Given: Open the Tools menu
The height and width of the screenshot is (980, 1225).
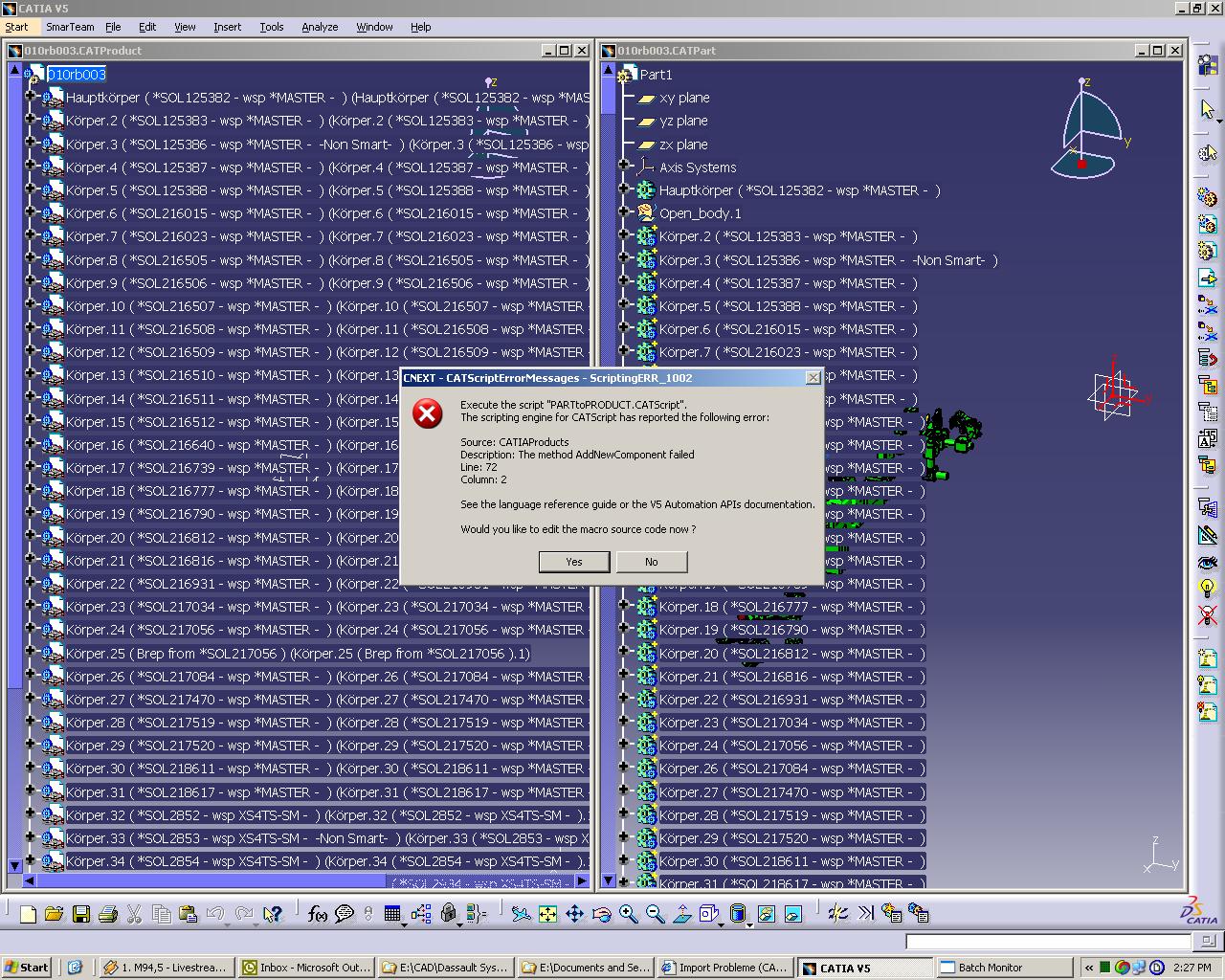Looking at the screenshot, I should [272, 27].
